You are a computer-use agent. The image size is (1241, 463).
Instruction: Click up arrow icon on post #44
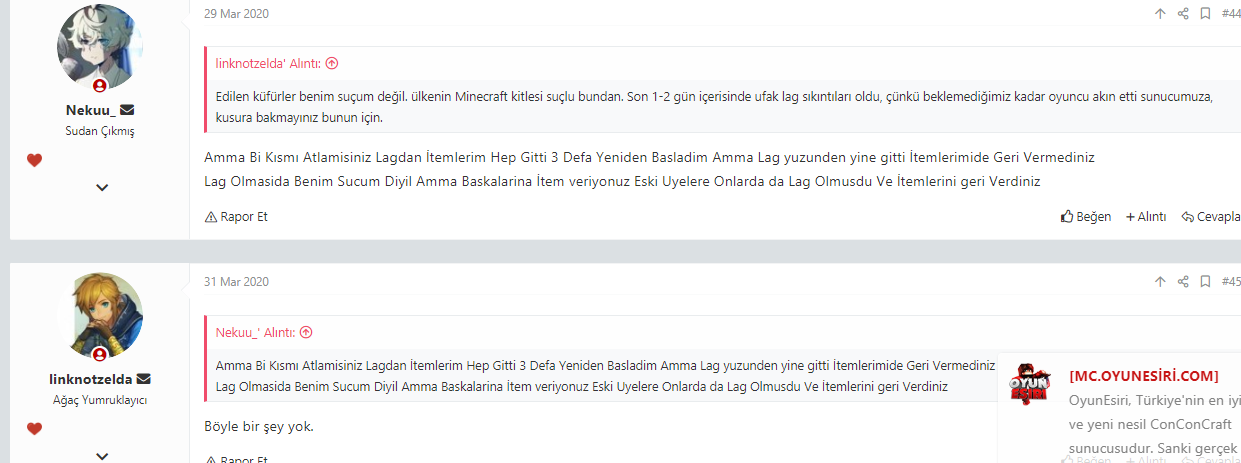pyautogui.click(x=1160, y=14)
